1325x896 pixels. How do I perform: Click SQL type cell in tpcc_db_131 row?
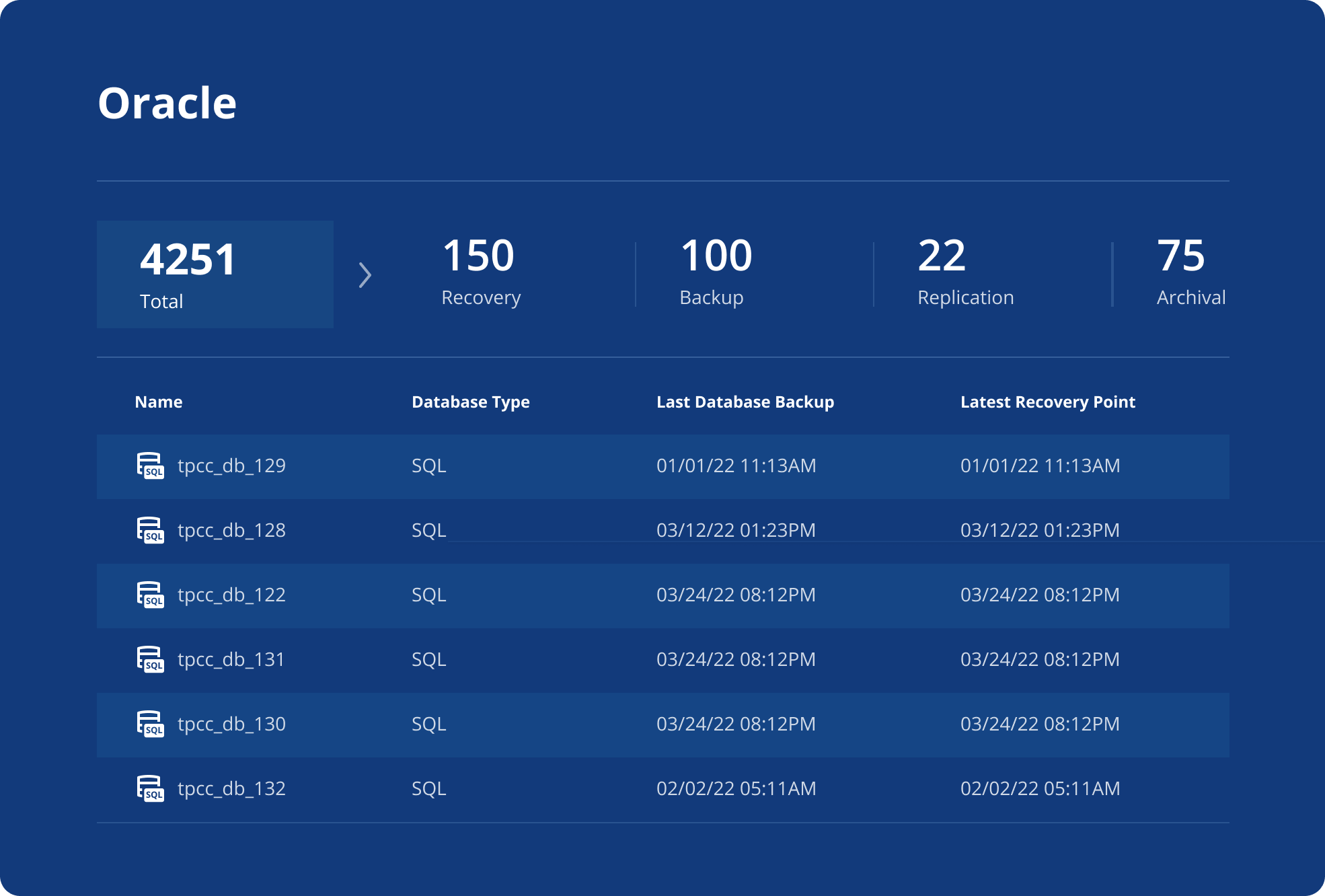point(429,659)
